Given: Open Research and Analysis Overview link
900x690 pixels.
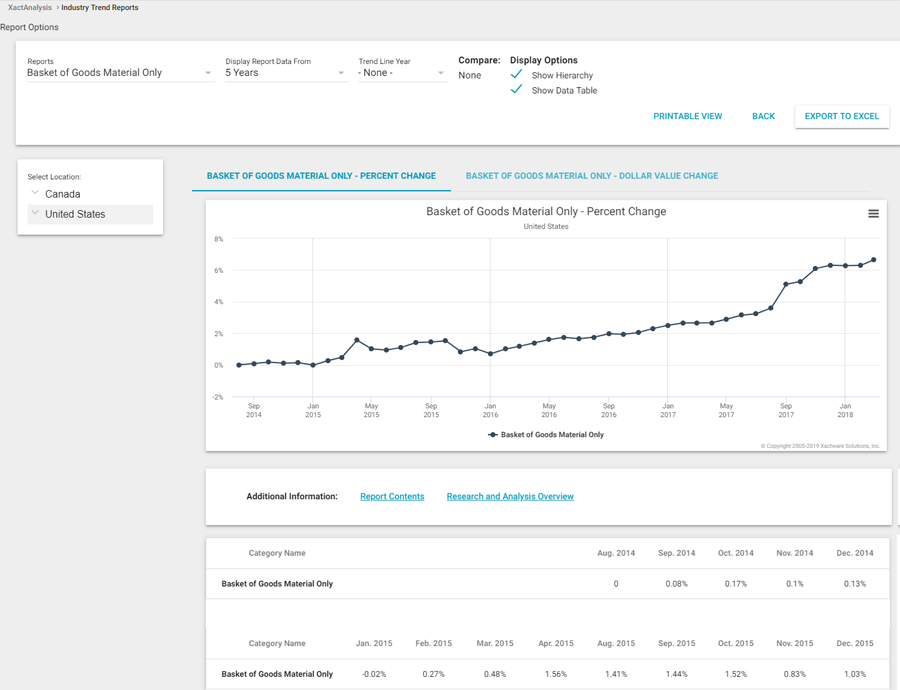Looking at the screenshot, I should 510,497.
